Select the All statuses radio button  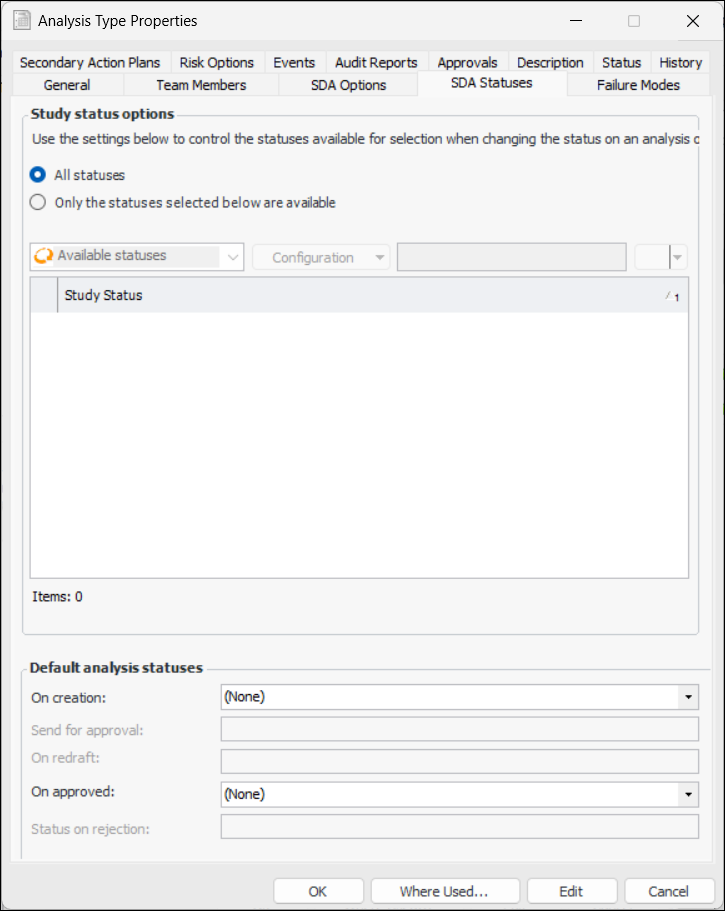point(39,175)
